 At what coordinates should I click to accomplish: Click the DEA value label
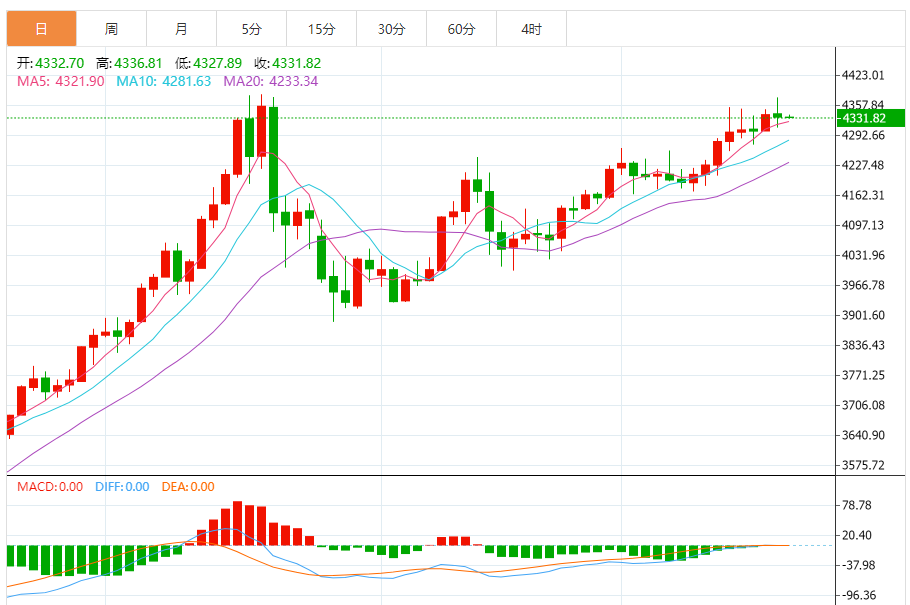click(x=187, y=487)
